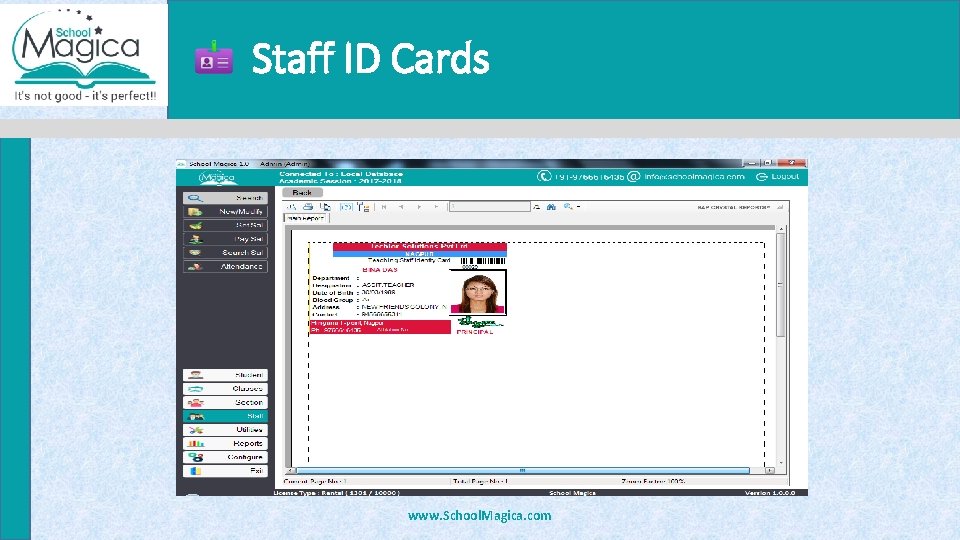Click the Copy toolbar icon

(x=325, y=207)
